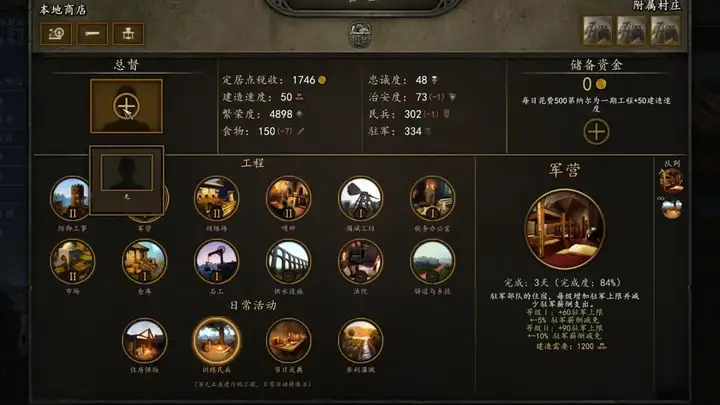Select the 石工 masonry project icon
The height and width of the screenshot is (405, 720).
click(216, 262)
